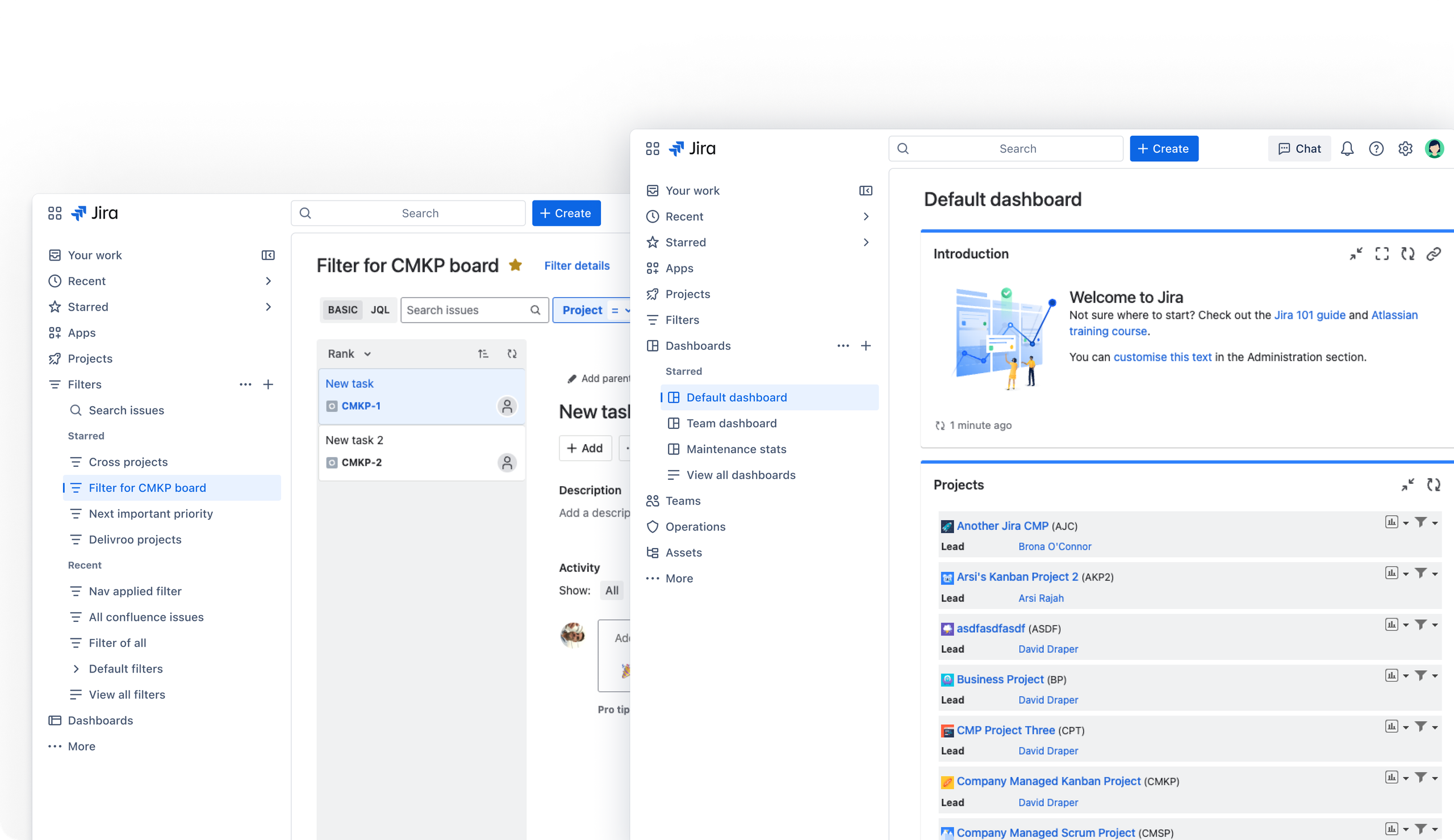Open Next important priority filter
This screenshot has width=1454, height=840.
[x=172, y=514]
